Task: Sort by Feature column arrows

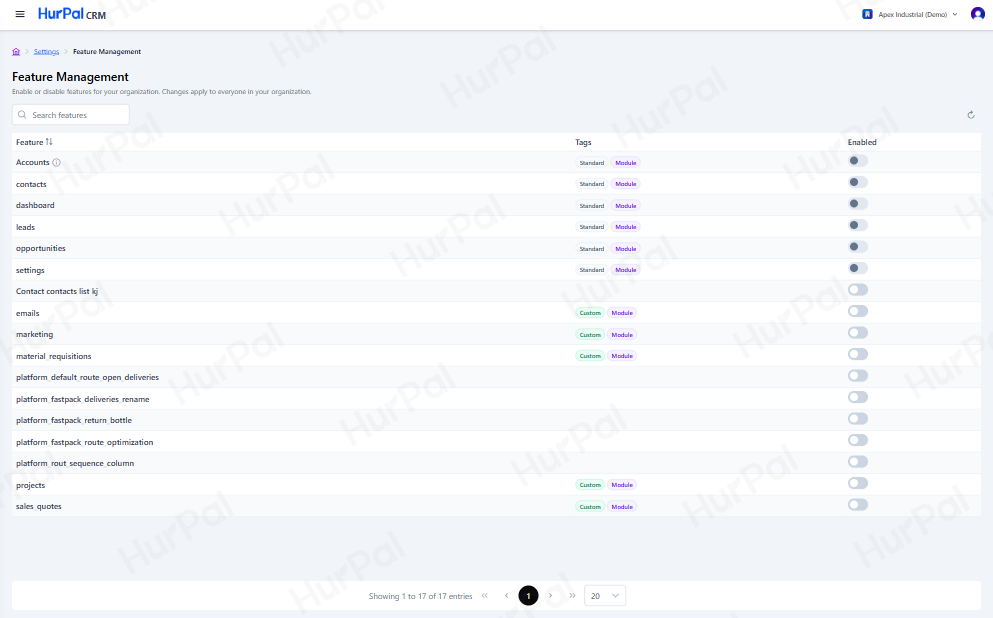Action: (49, 142)
